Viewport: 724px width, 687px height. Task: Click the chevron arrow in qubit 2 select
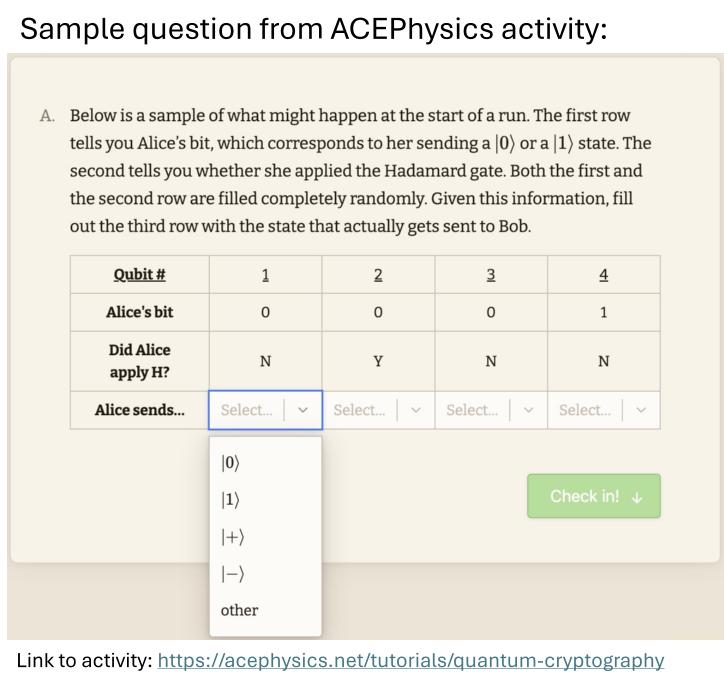(416, 410)
